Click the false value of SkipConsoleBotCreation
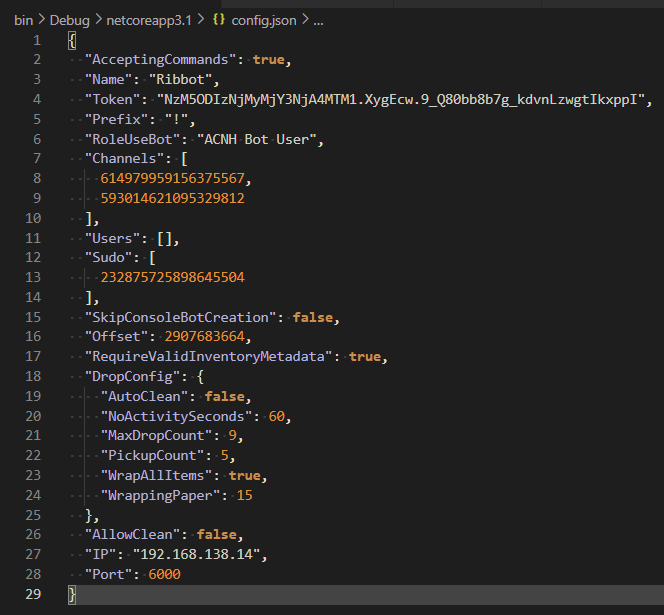Image resolution: width=664 pixels, height=615 pixels. tap(313, 318)
